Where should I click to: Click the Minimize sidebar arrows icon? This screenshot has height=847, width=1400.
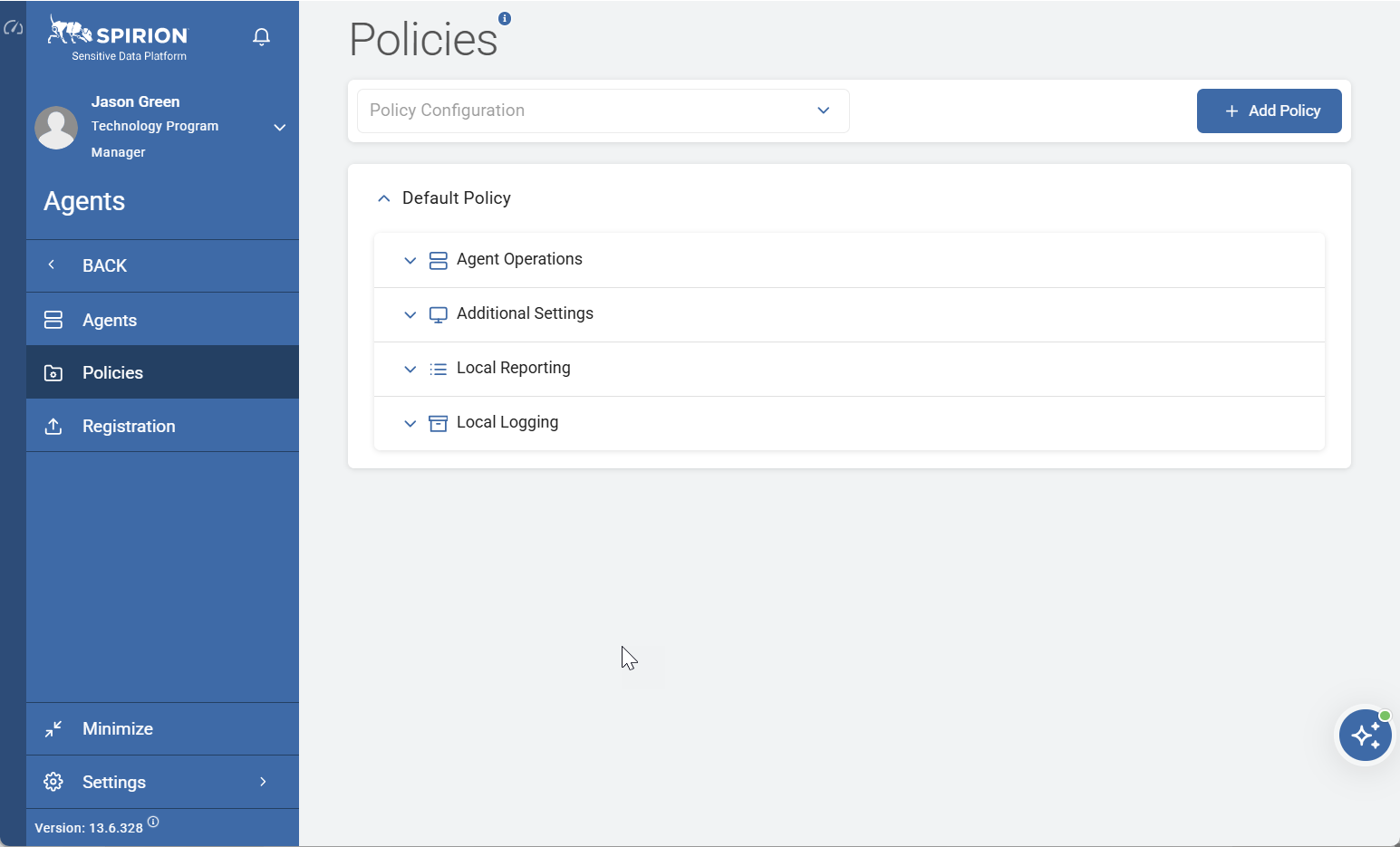53,728
